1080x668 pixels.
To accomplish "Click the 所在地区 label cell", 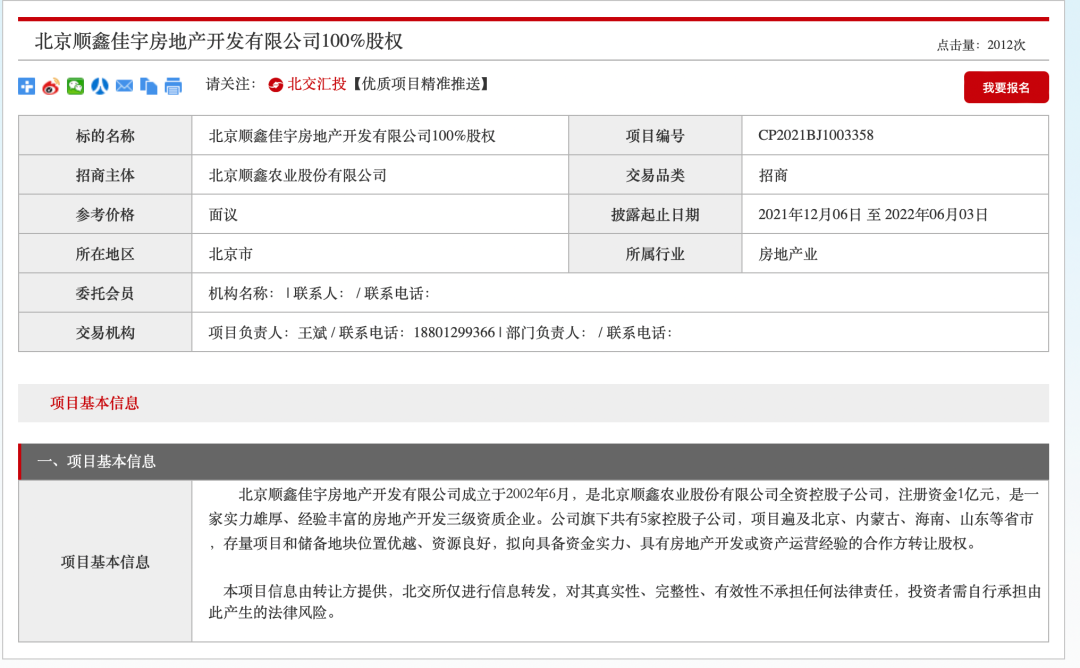I will point(105,254).
